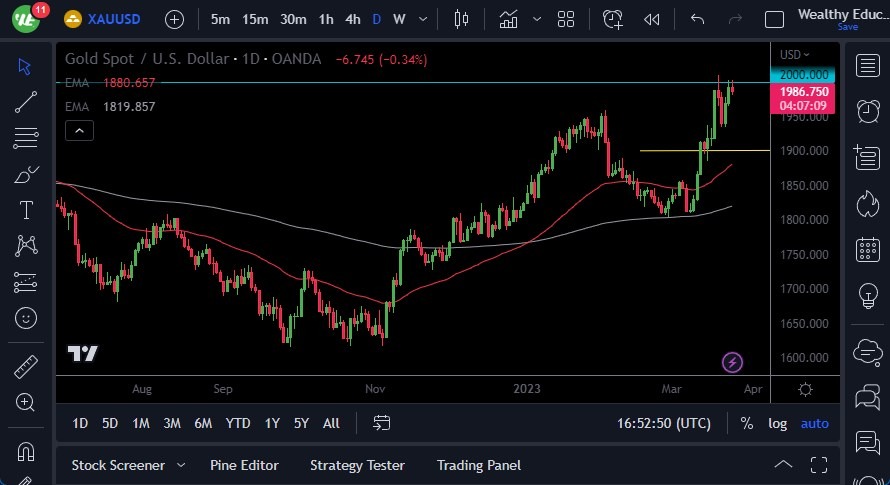Select the text annotation tool
This screenshot has width=890, height=485.
click(x=26, y=210)
